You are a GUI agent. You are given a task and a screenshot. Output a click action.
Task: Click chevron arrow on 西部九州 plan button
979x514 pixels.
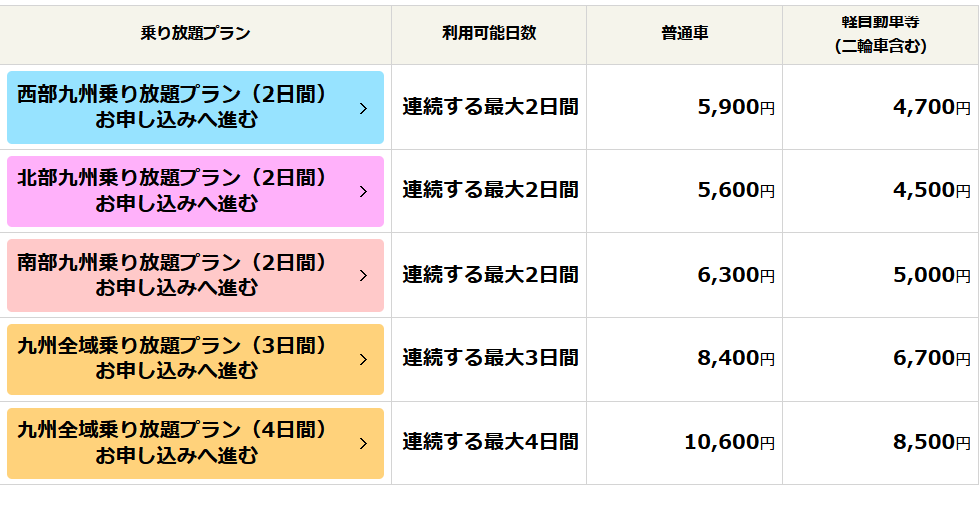coord(363,108)
